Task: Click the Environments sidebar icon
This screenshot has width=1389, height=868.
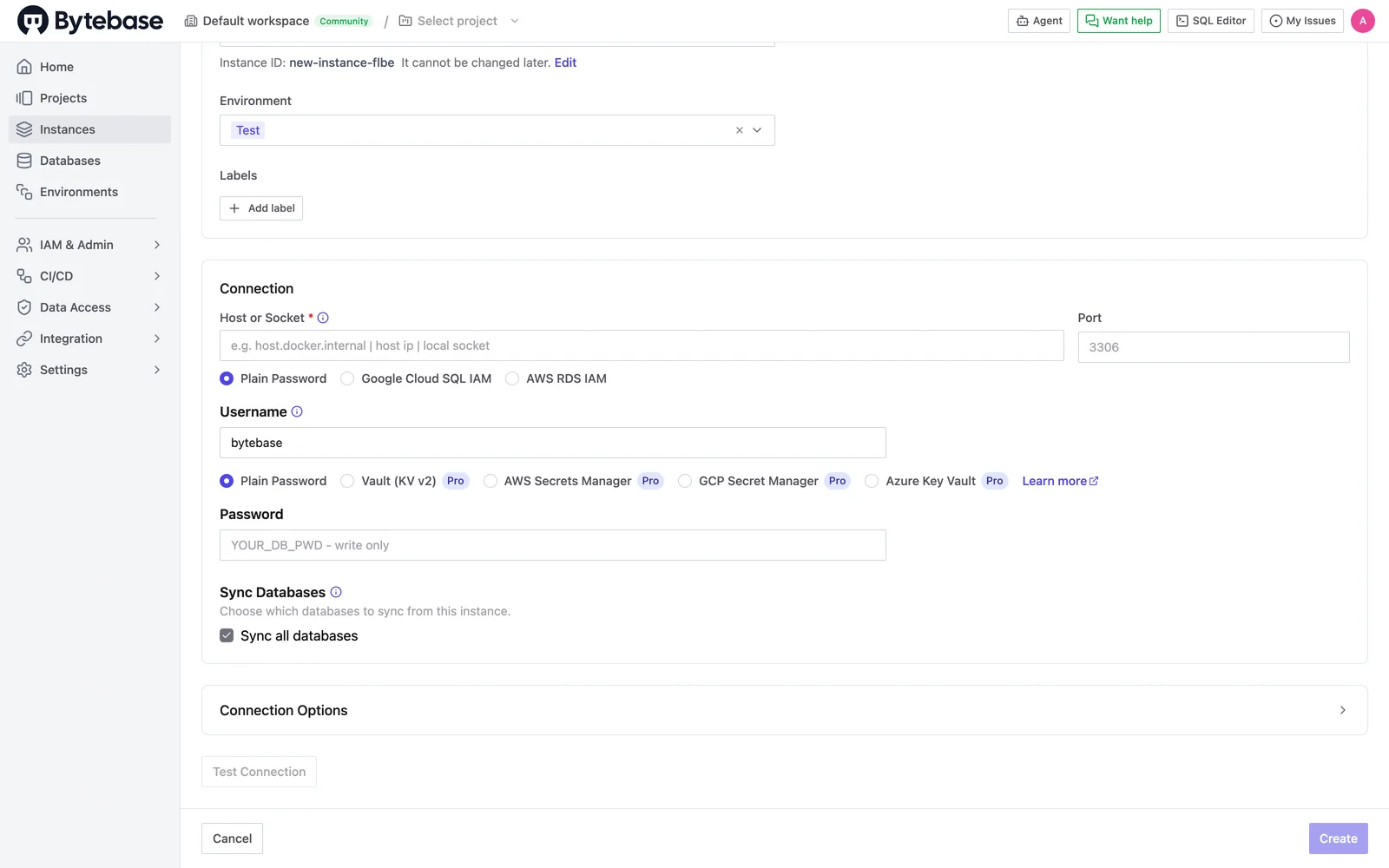Action: (24, 192)
